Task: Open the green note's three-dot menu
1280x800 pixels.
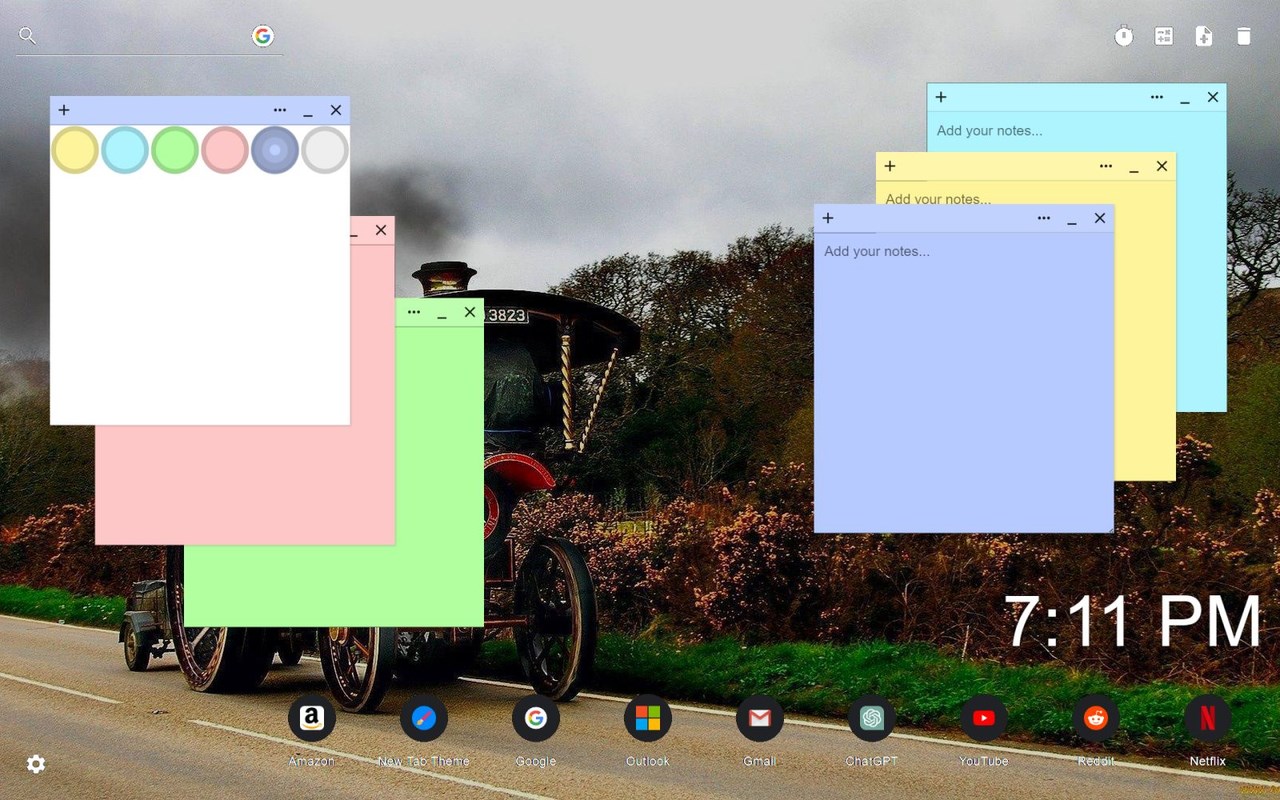Action: point(414,312)
